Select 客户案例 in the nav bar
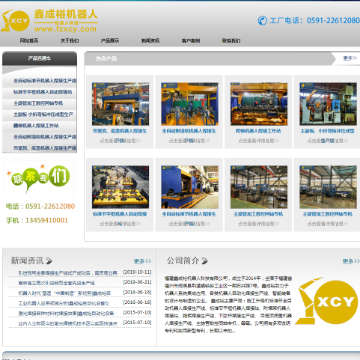Screen dimensions: 360x360 [191, 41]
